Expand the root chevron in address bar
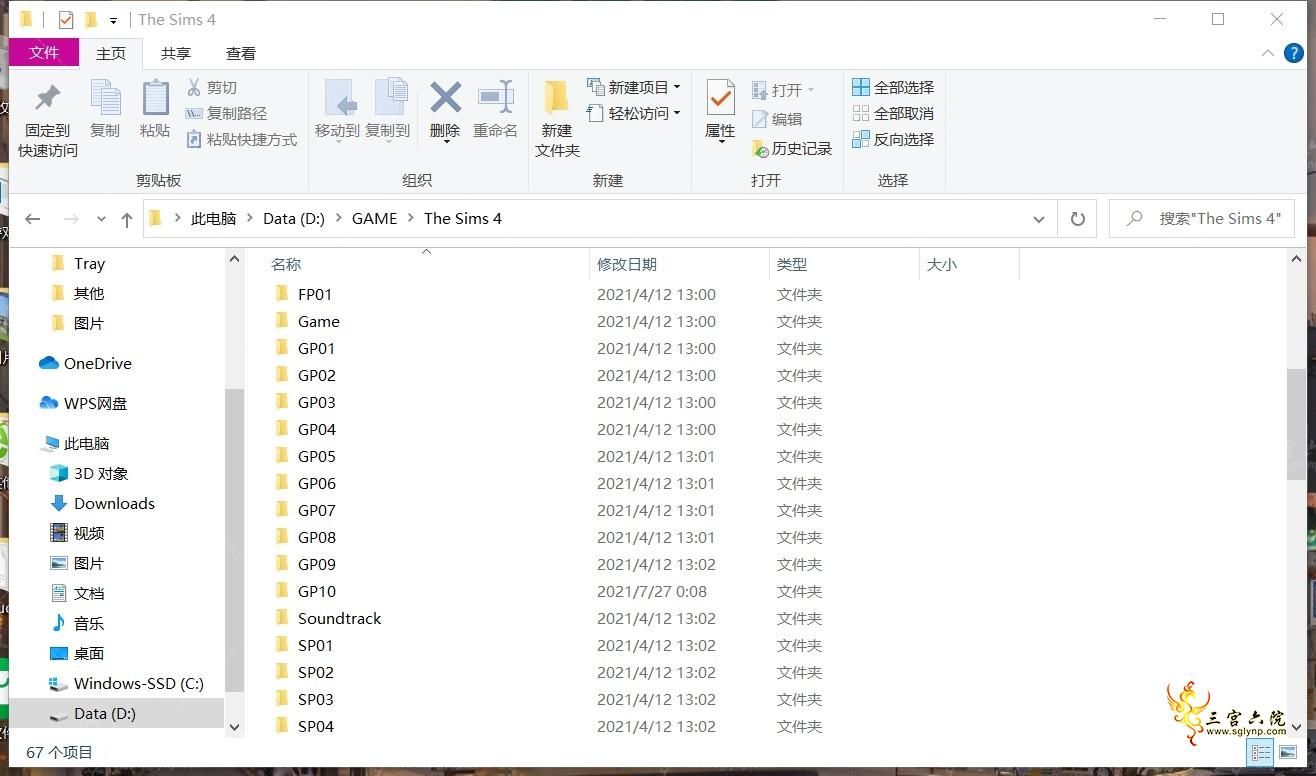The height and width of the screenshot is (776, 1316). tap(177, 219)
